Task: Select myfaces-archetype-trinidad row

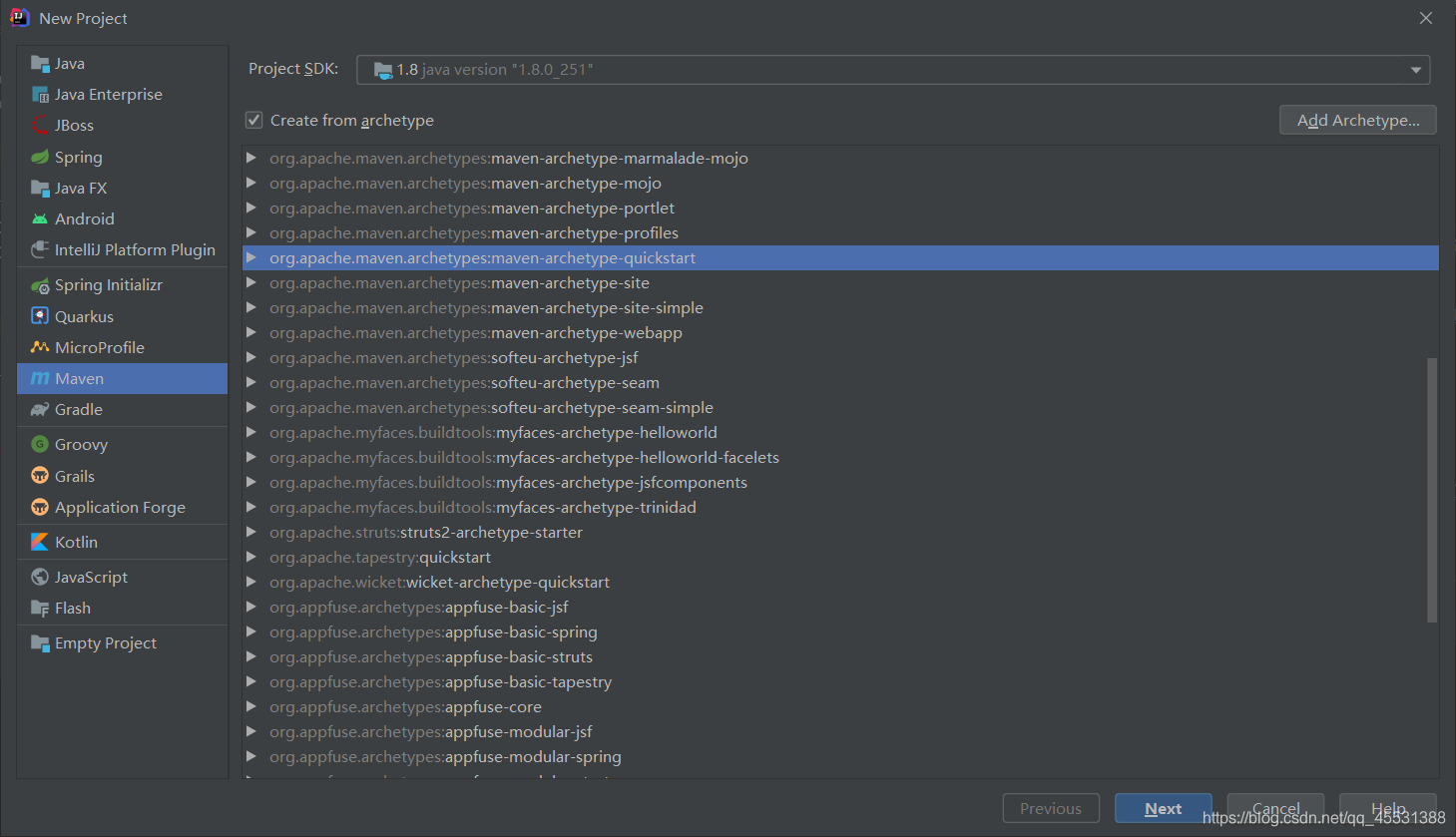Action: 840,507
